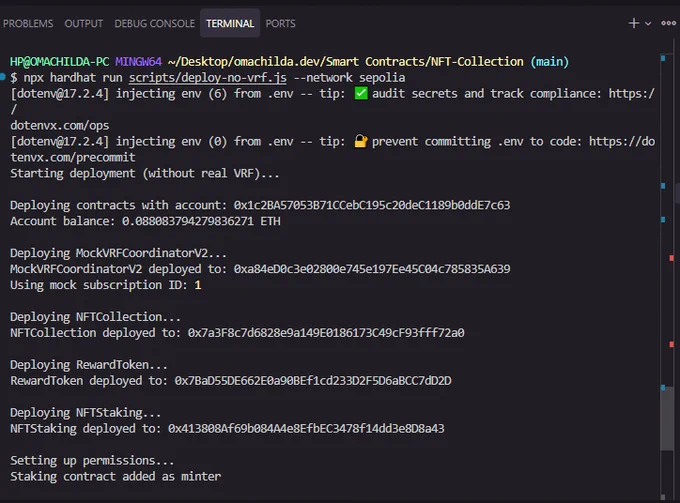Open the PORTS tab
This screenshot has height=503, width=680.
[x=281, y=23]
